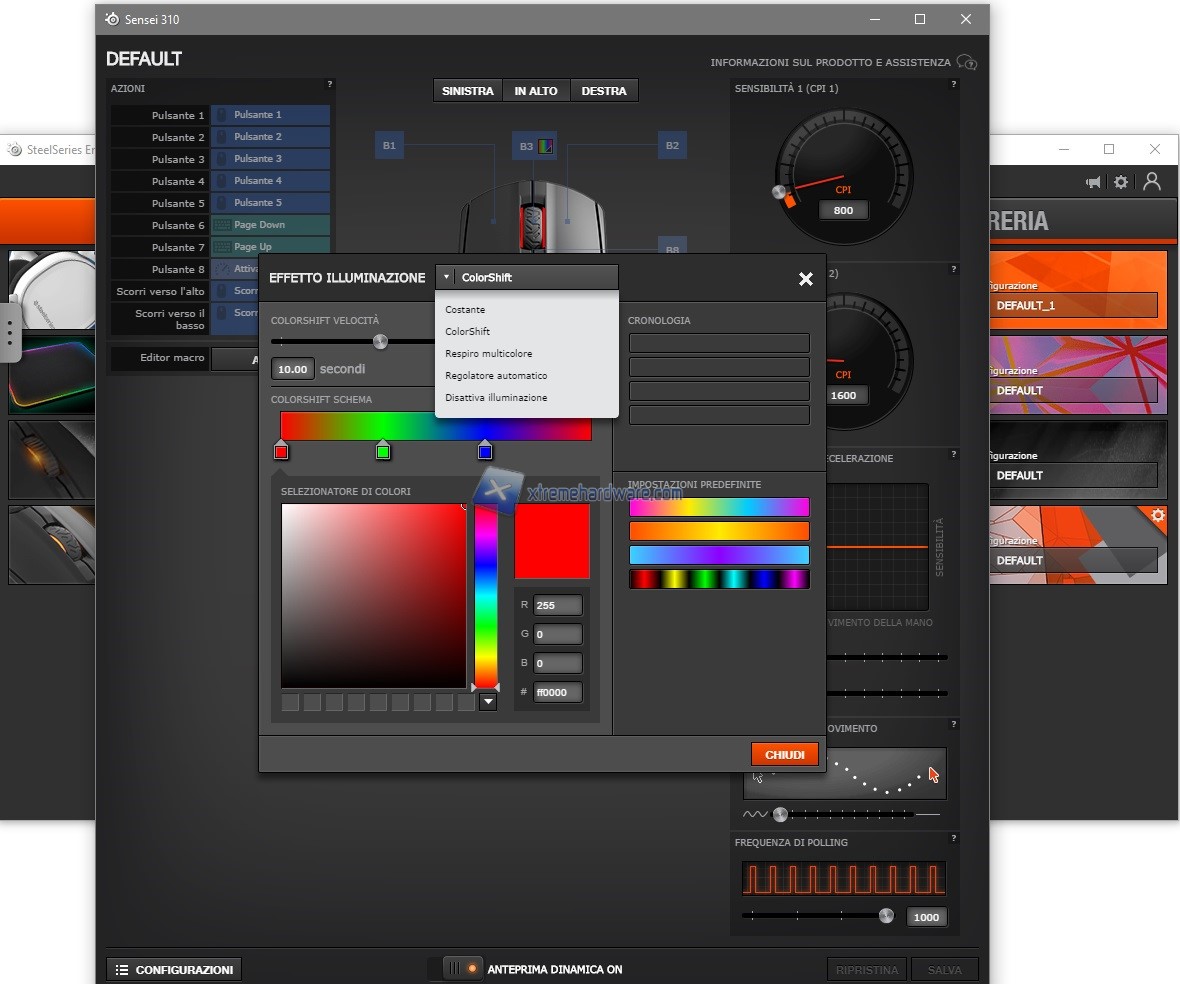Expand the saved color swatches dropdown arrow
1180x984 pixels.
tap(487, 702)
